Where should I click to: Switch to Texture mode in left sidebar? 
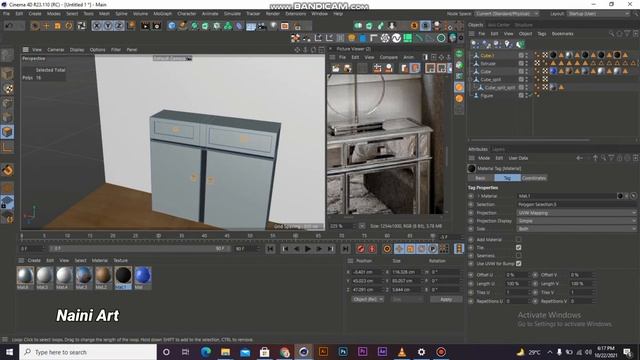7,89
